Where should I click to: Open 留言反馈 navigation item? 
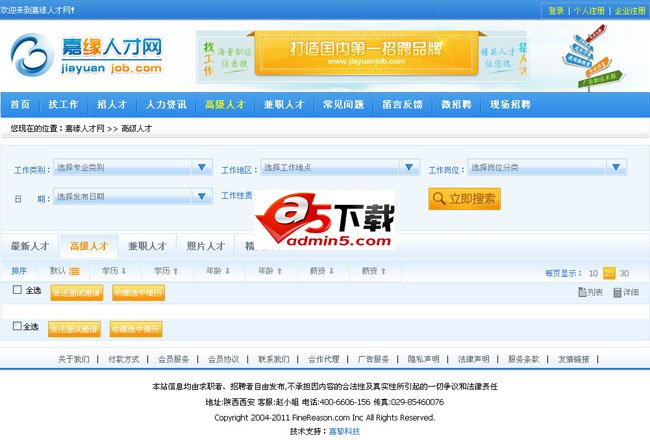[402, 105]
